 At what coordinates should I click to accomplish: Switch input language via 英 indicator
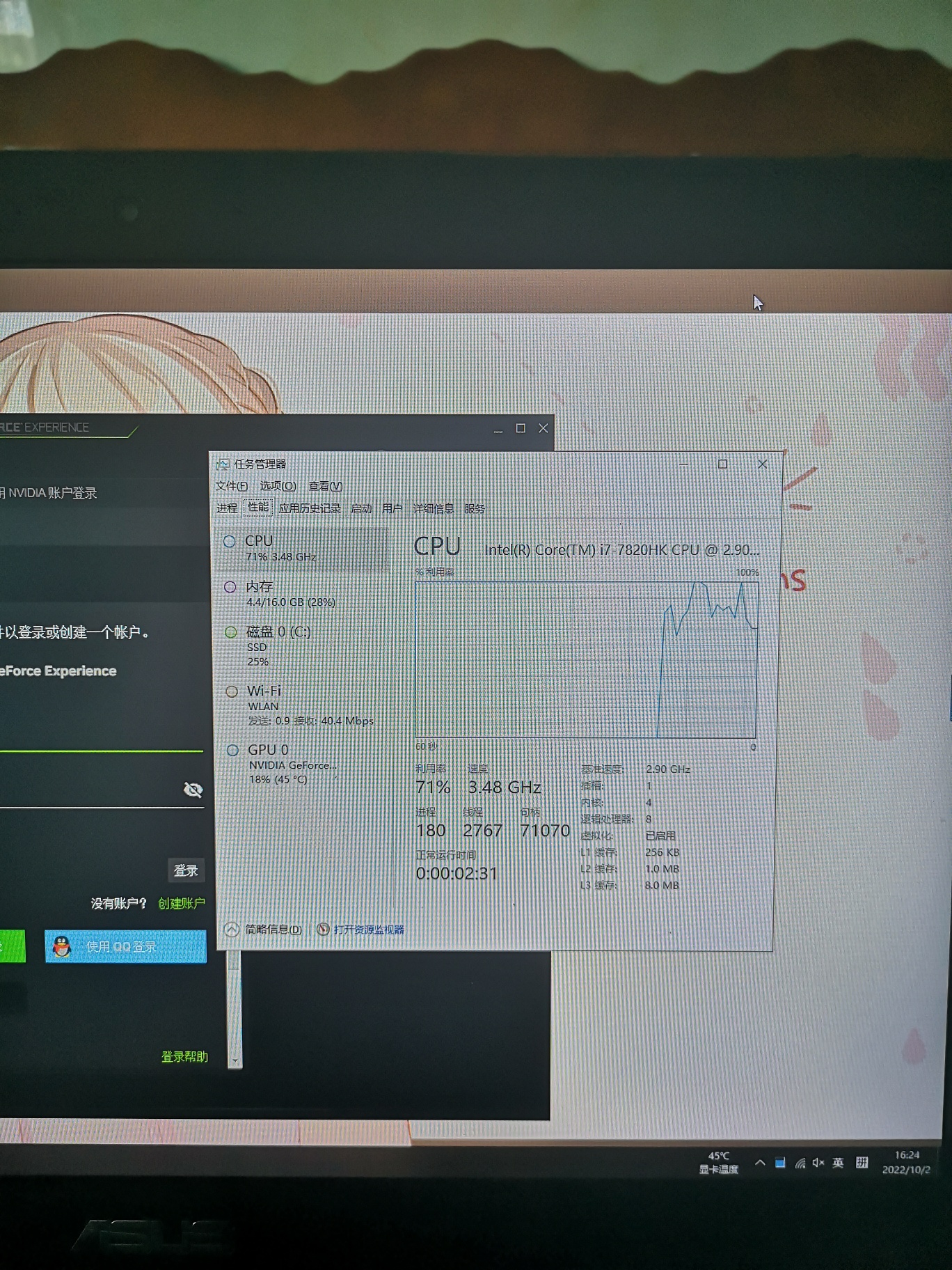[839, 1162]
